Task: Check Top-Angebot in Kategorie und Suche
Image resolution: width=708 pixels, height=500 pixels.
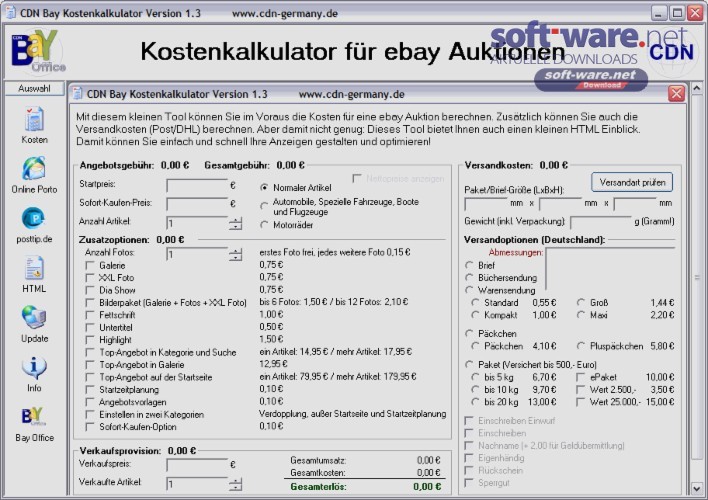Action: (x=90, y=352)
